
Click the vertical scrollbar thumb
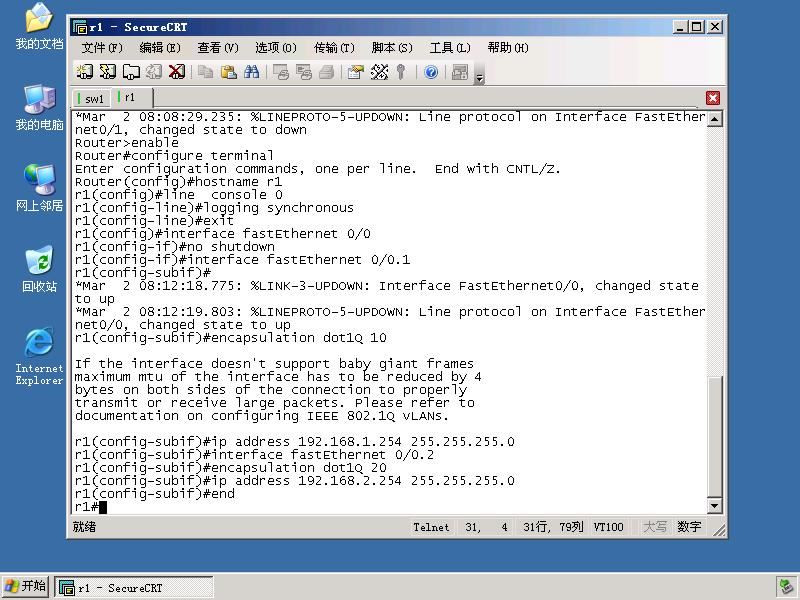tap(715, 436)
